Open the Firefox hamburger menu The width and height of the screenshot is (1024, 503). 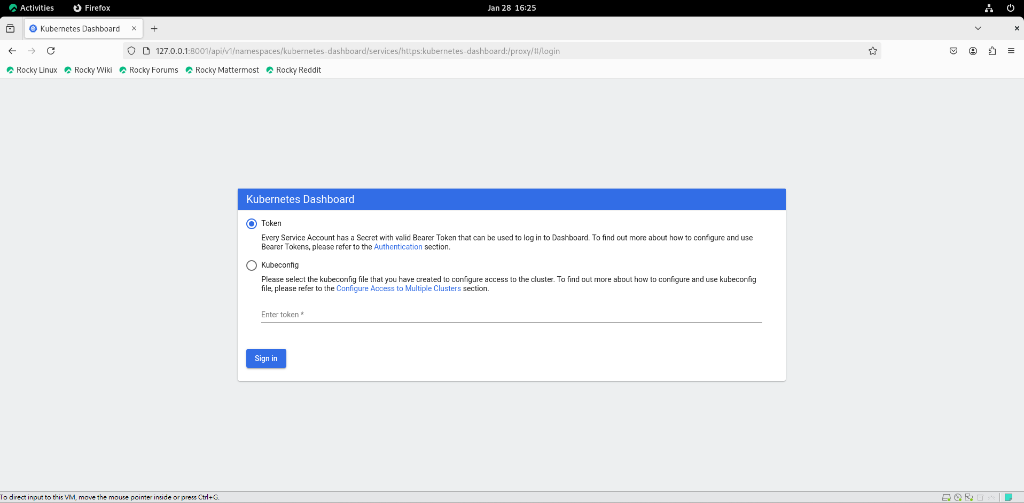point(1012,51)
